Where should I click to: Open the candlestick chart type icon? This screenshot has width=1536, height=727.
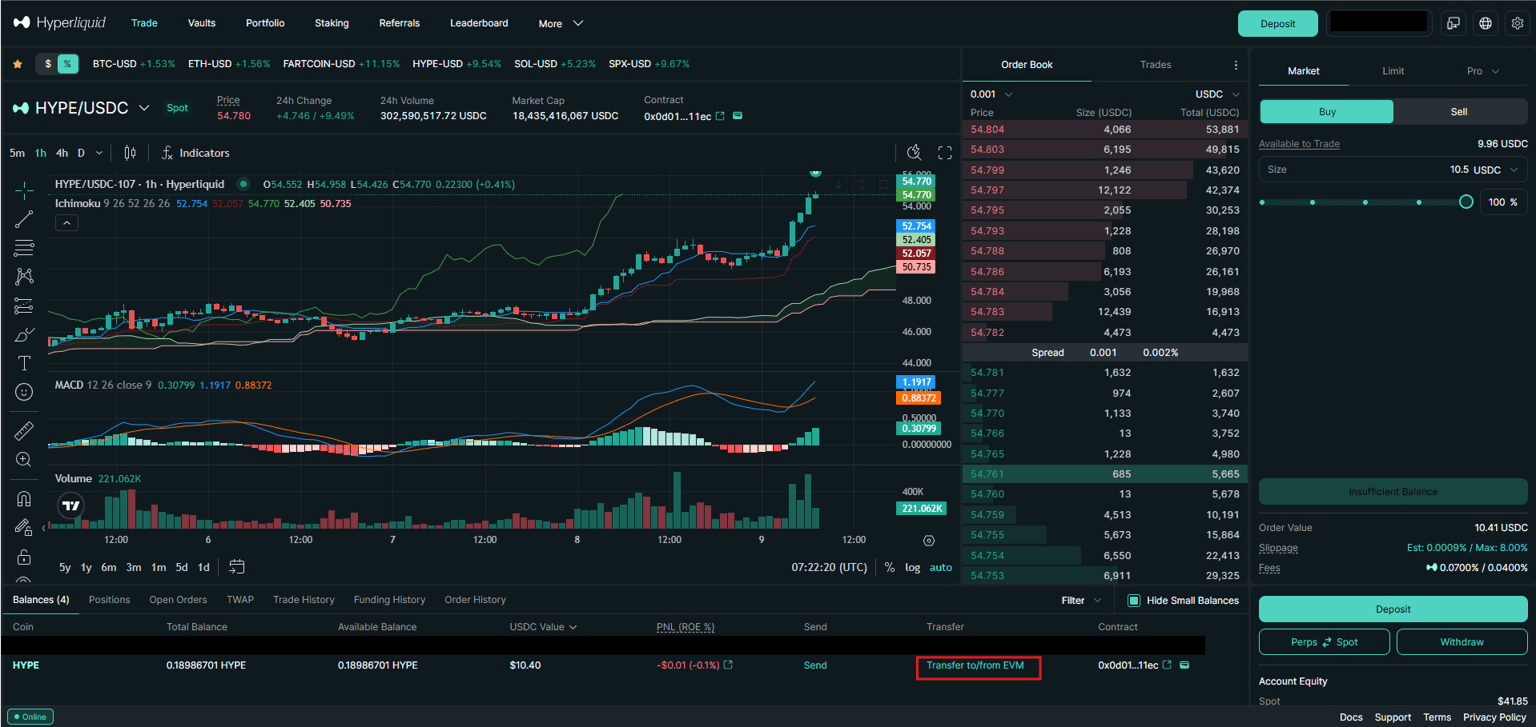pos(130,153)
